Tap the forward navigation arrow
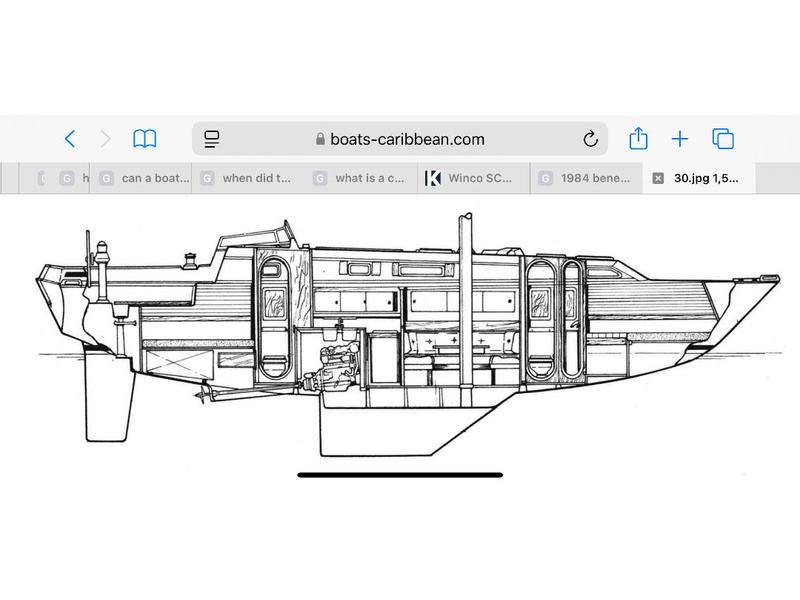Screen dimensions: 800x600 (x=106, y=139)
